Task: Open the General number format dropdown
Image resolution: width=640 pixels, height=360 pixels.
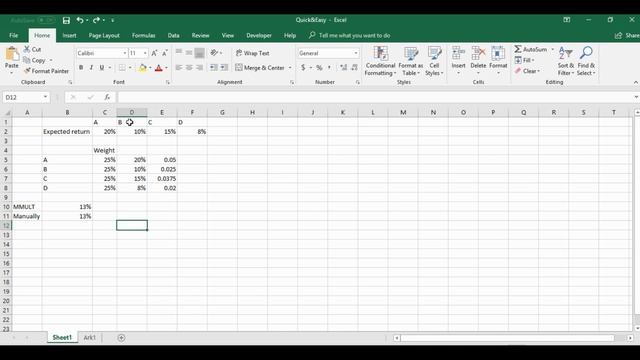Action: [356, 53]
